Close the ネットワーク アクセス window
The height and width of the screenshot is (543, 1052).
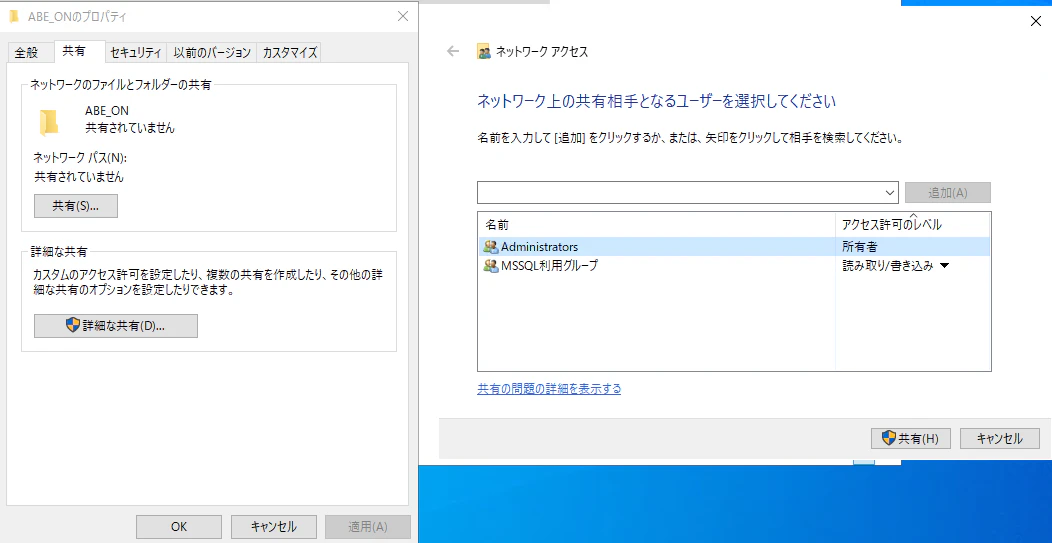1035,21
